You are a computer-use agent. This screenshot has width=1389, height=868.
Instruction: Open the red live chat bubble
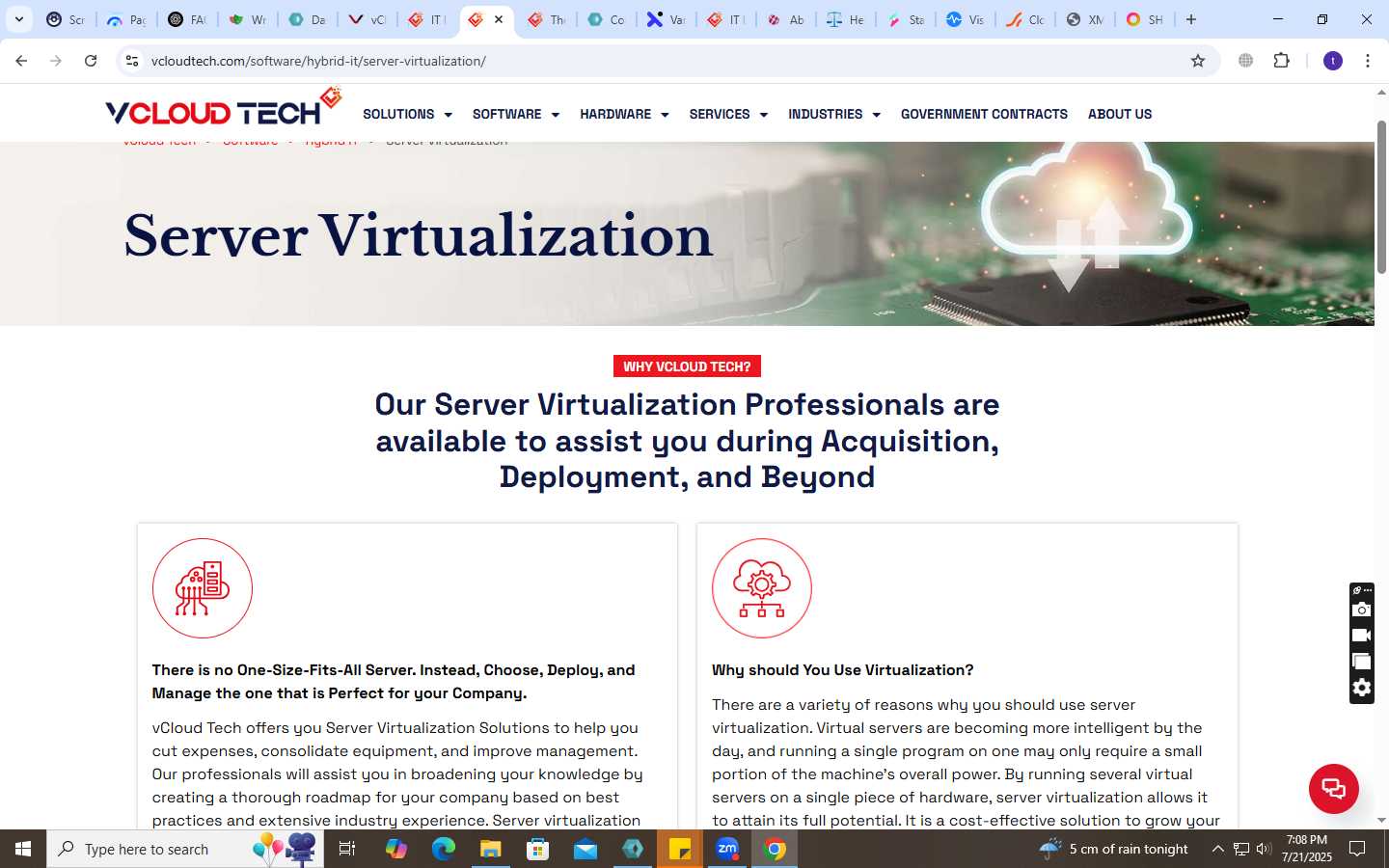(x=1333, y=788)
